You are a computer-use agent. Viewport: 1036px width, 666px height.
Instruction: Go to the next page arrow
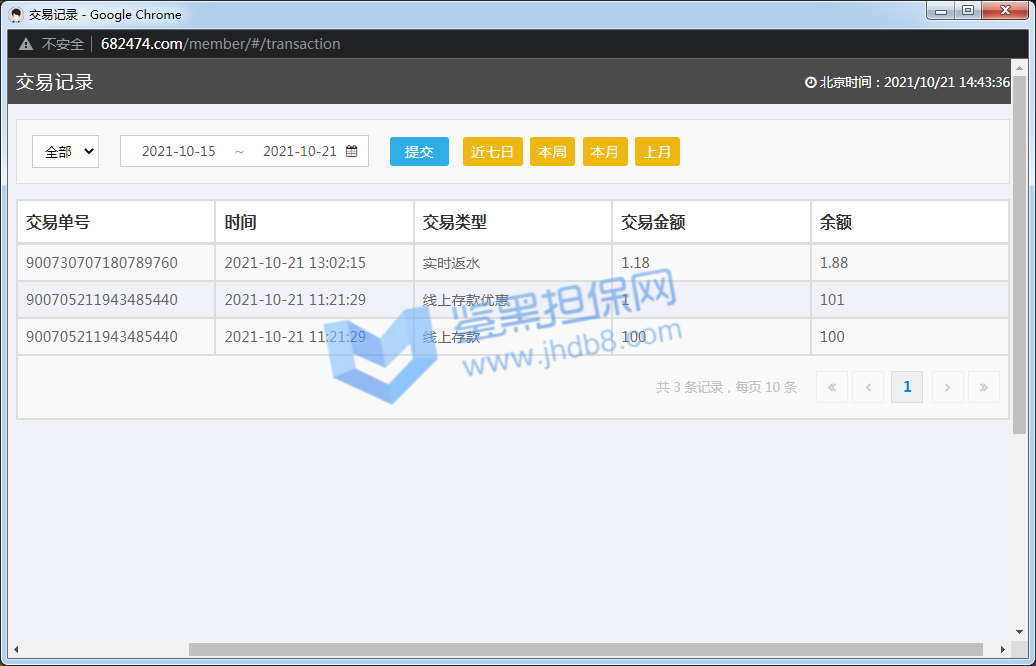[947, 387]
